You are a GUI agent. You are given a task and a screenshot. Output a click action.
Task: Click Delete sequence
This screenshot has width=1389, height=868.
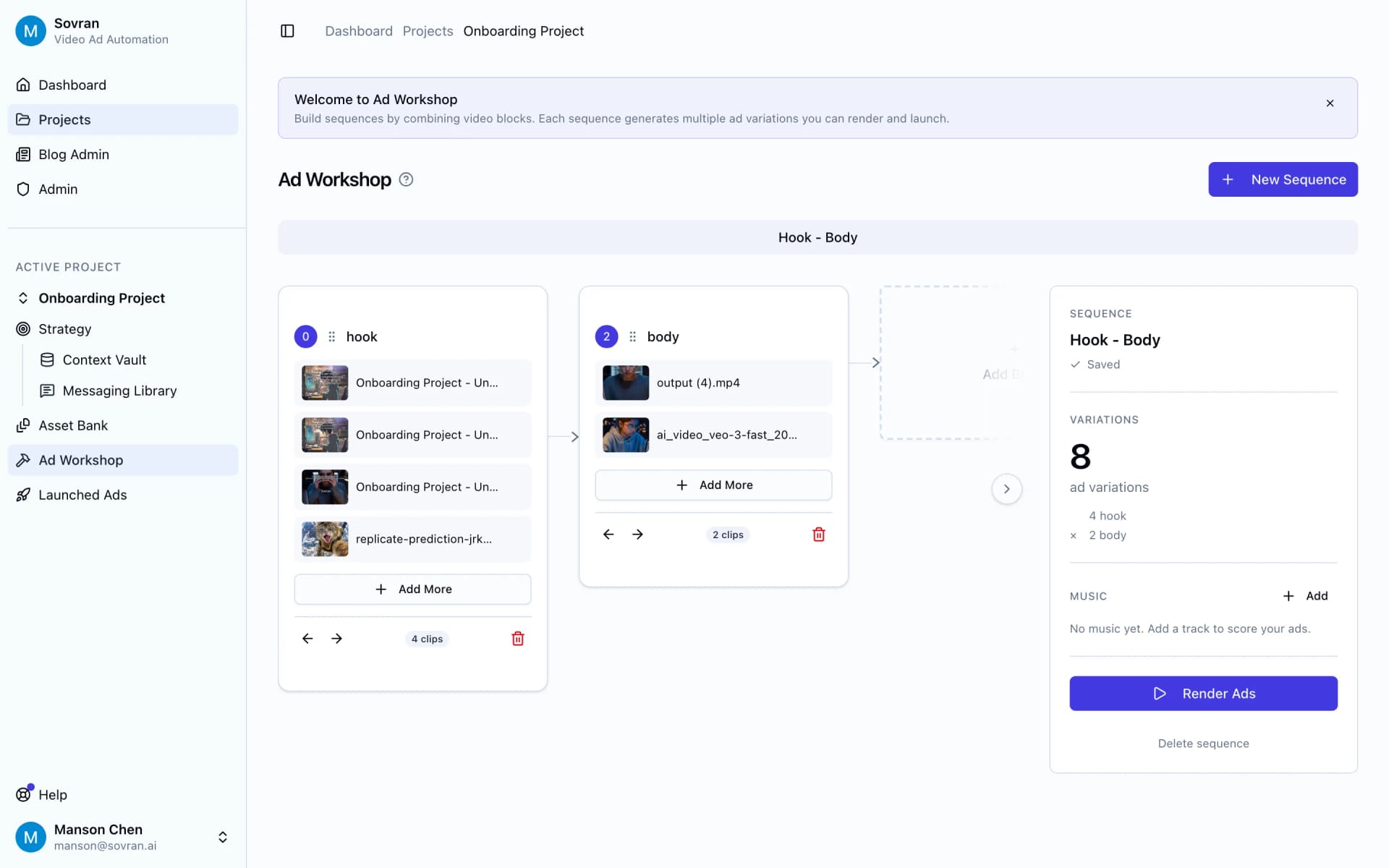1203,743
